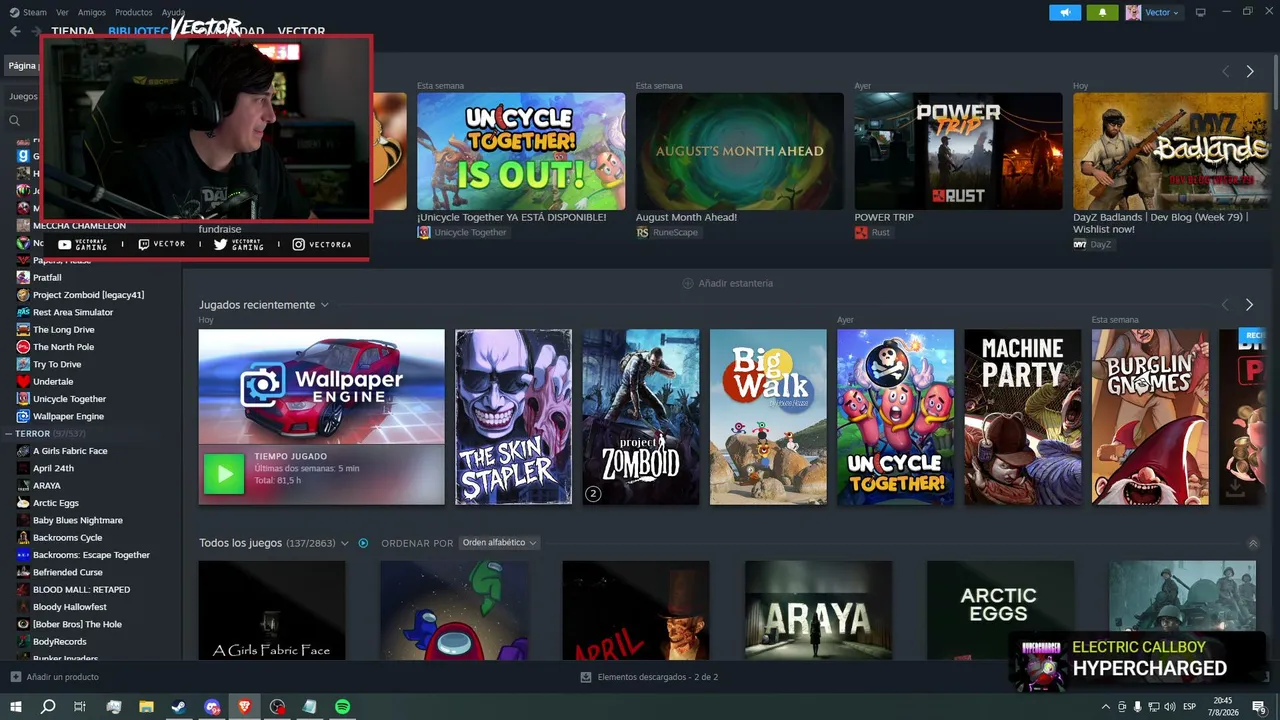Open the Machine Party game cover

pyautogui.click(x=1022, y=417)
